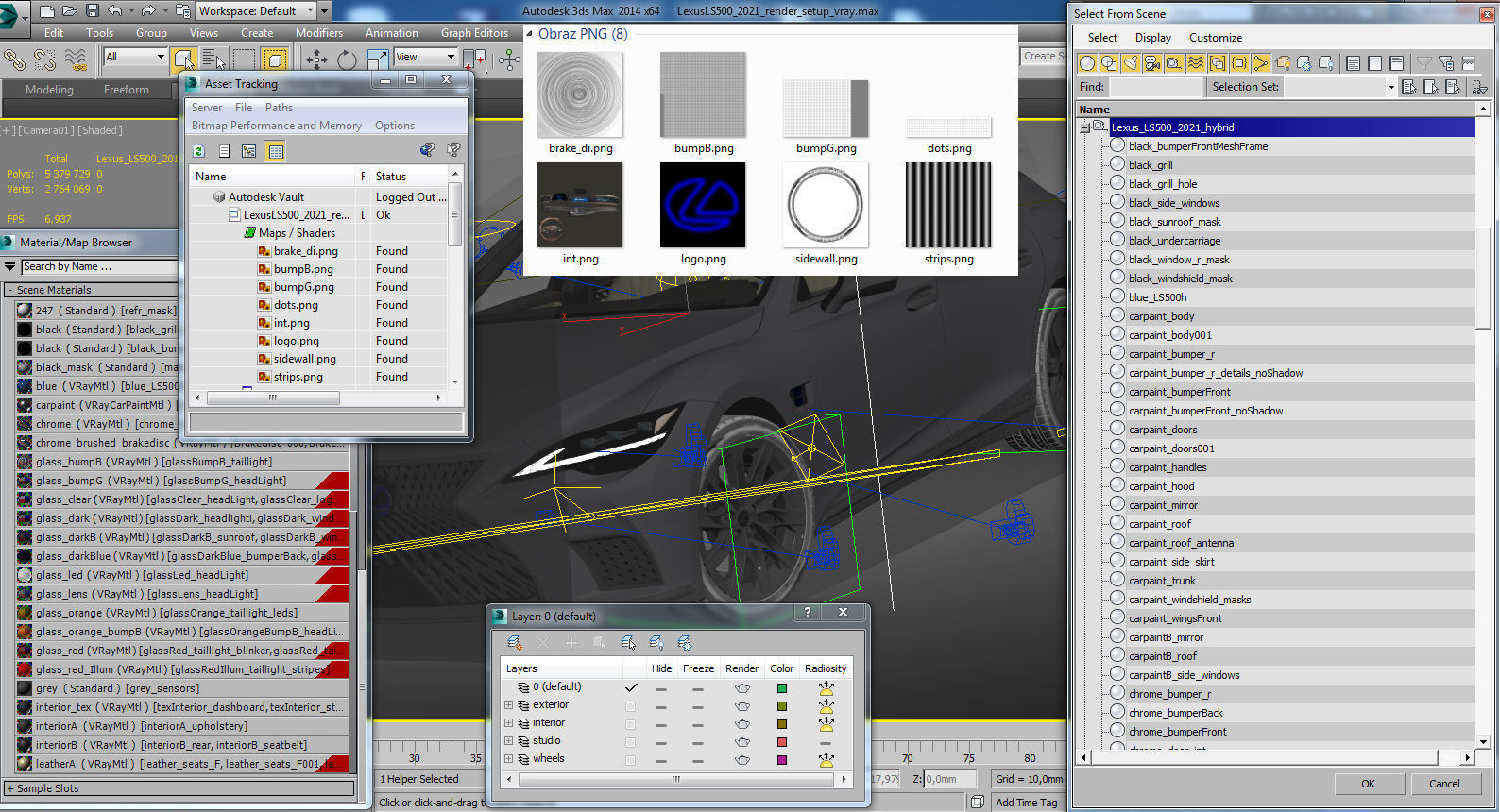Toggle Display Lights filter in Select From Scene
This screenshot has width=1500, height=812.
(x=1131, y=63)
